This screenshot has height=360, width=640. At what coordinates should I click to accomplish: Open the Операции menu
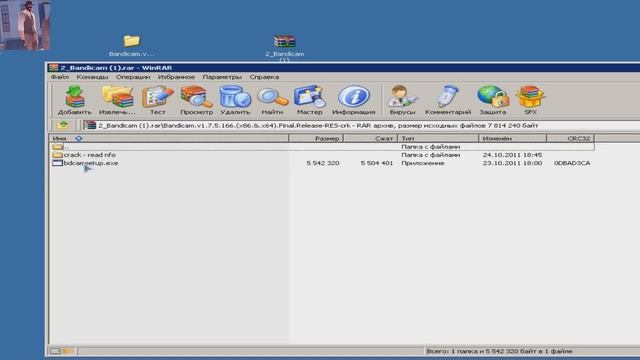click(133, 77)
